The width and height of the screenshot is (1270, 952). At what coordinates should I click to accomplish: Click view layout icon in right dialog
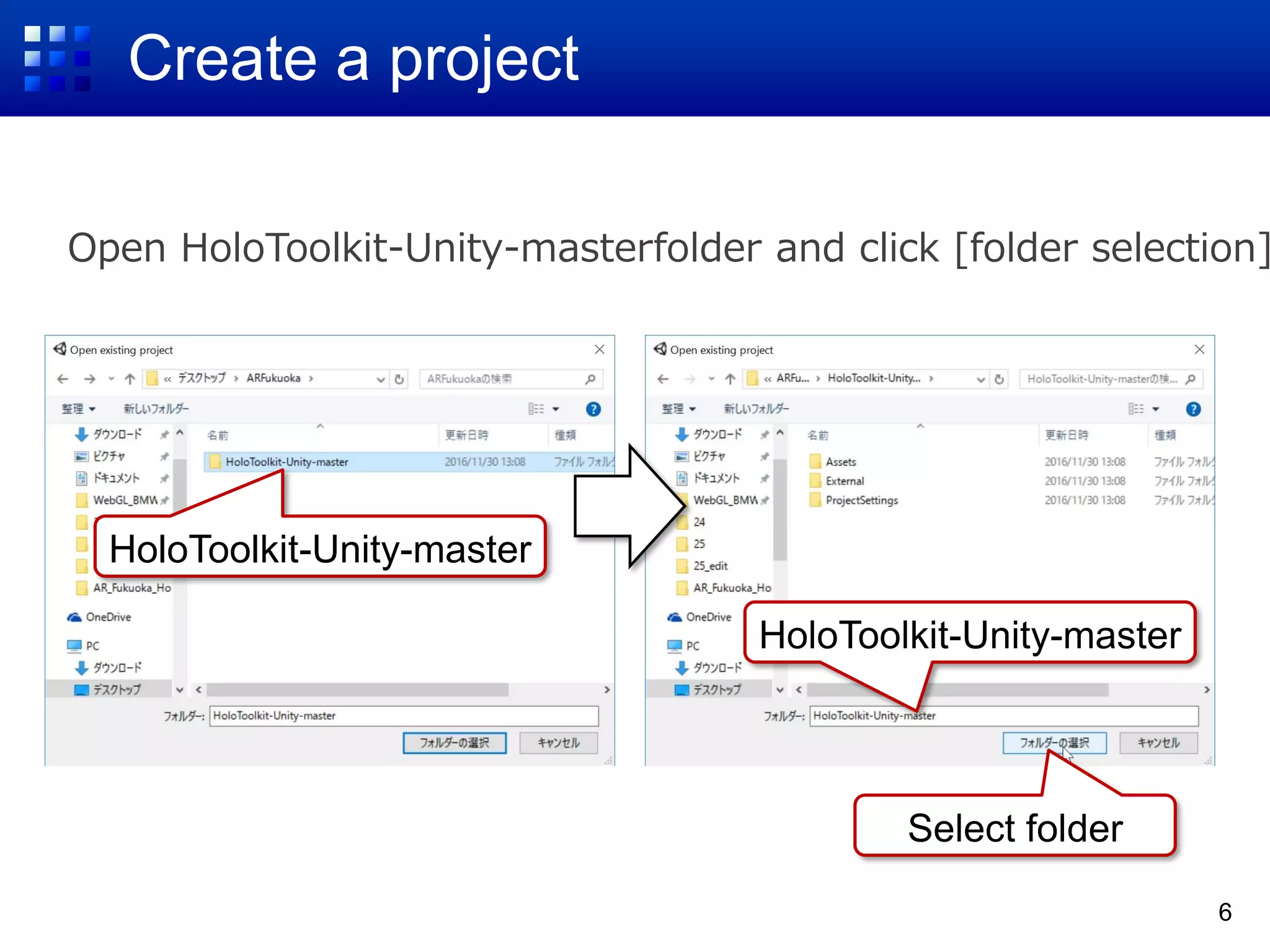1136,409
